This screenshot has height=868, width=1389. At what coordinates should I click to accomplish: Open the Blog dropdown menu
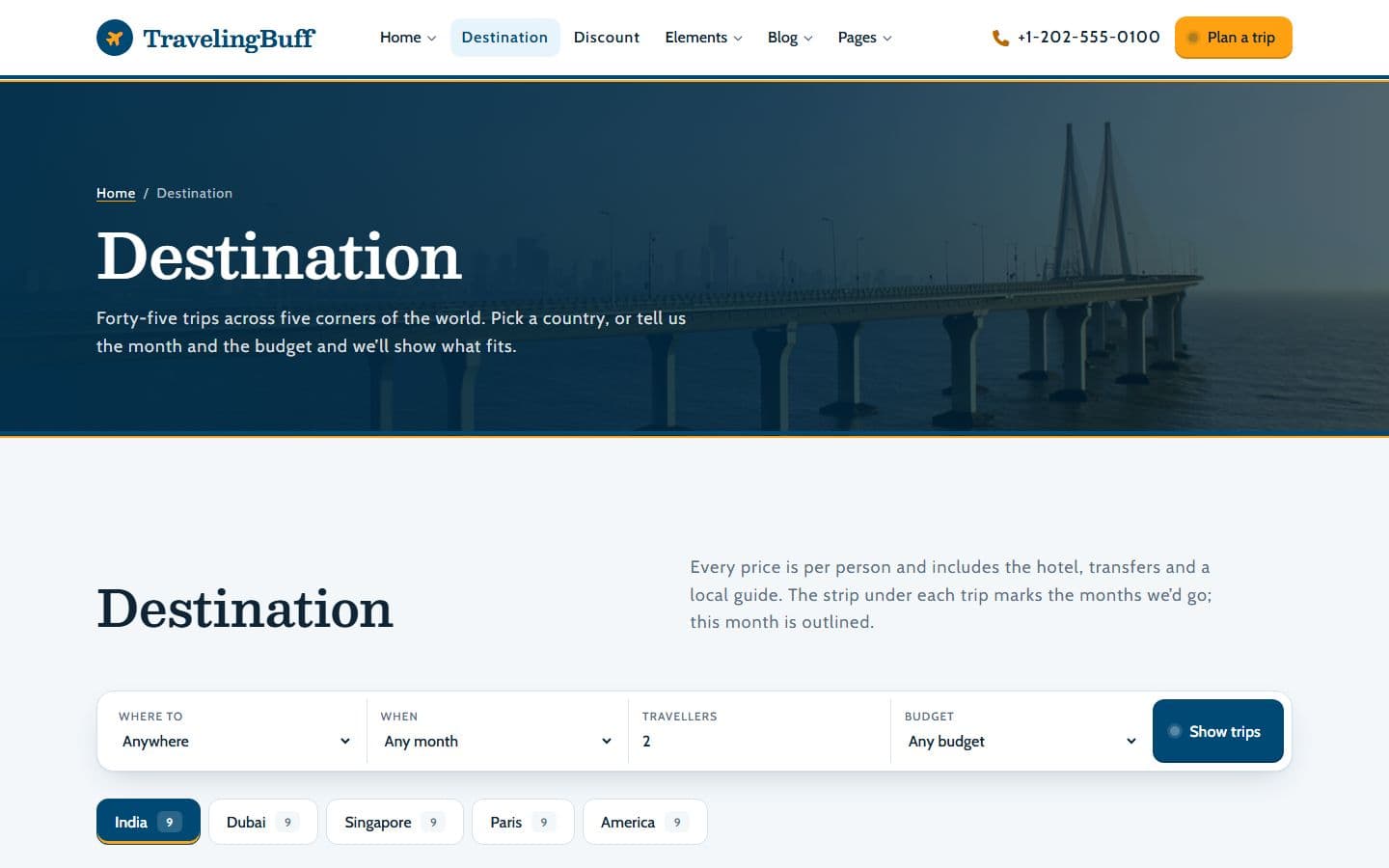point(790,38)
